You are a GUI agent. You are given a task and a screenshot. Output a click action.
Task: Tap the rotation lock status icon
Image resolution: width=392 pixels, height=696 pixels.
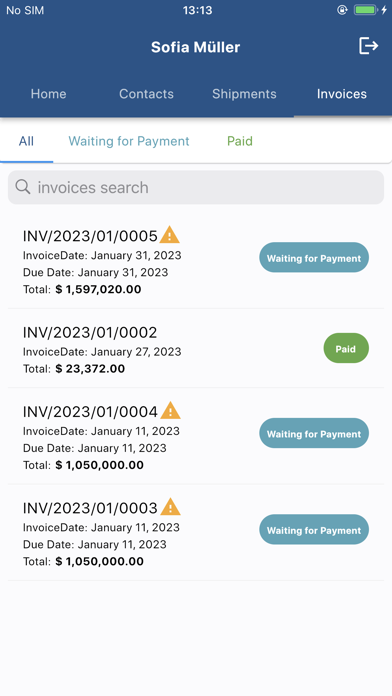[342, 10]
